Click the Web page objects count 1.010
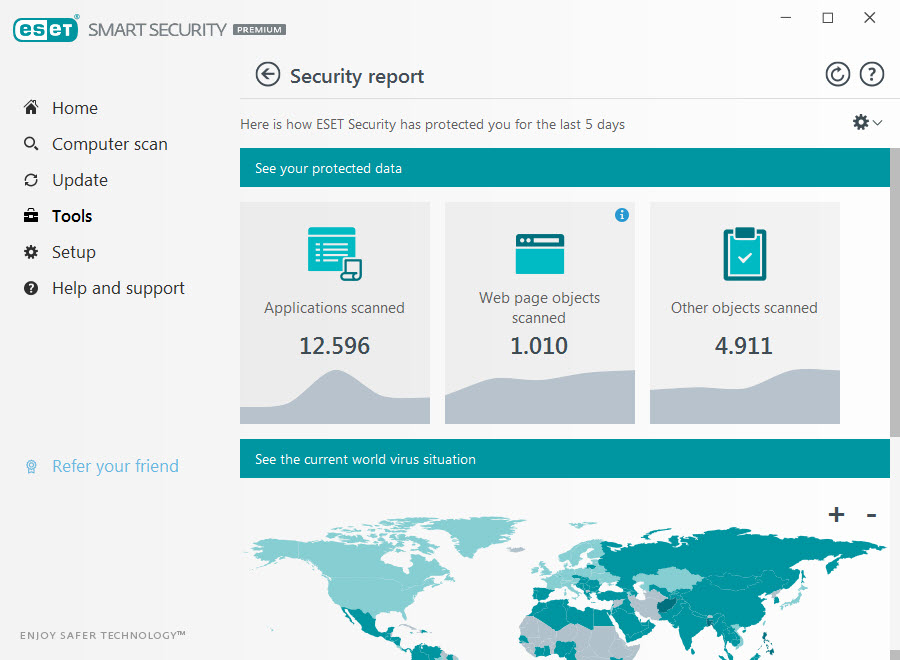Viewport: 900px width, 660px height. tap(539, 345)
